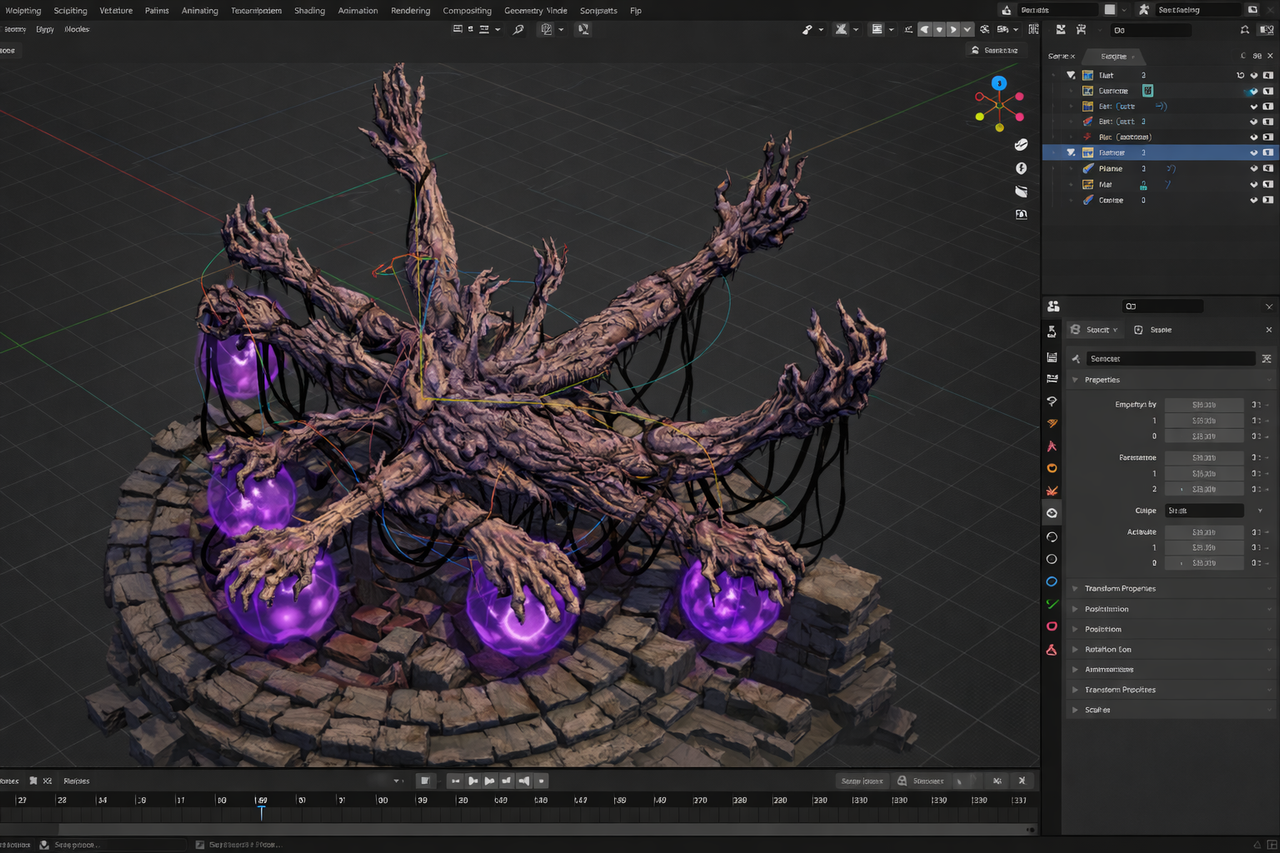
Task: Open the green checkmark properties tab
Action: pyautogui.click(x=1052, y=604)
